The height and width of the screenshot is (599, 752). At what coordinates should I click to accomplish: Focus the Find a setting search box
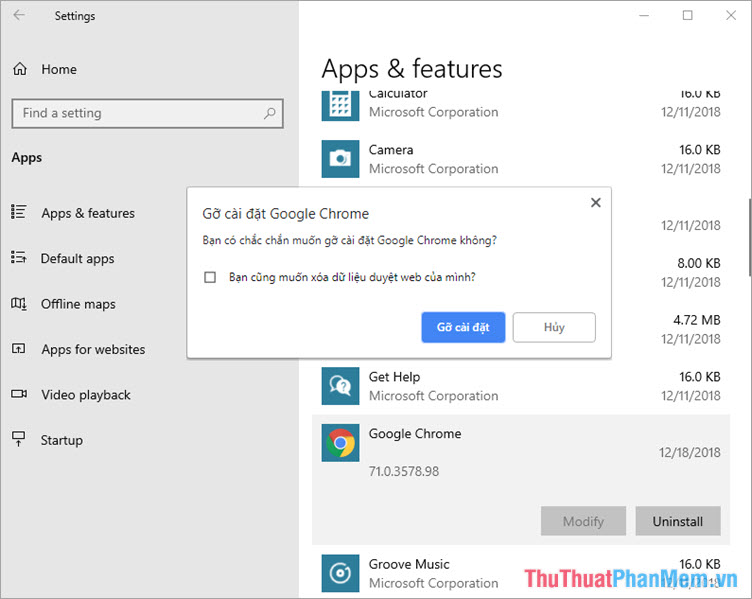pos(147,113)
